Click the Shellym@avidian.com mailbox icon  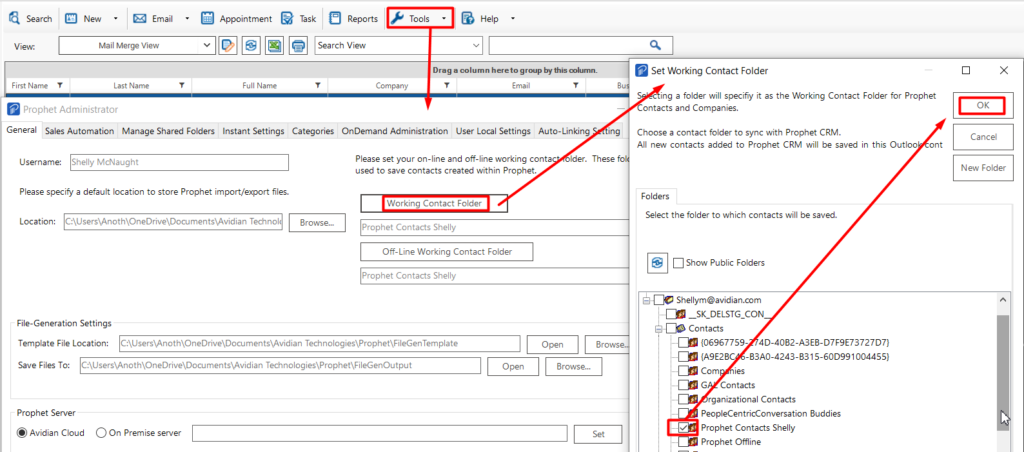click(669, 300)
